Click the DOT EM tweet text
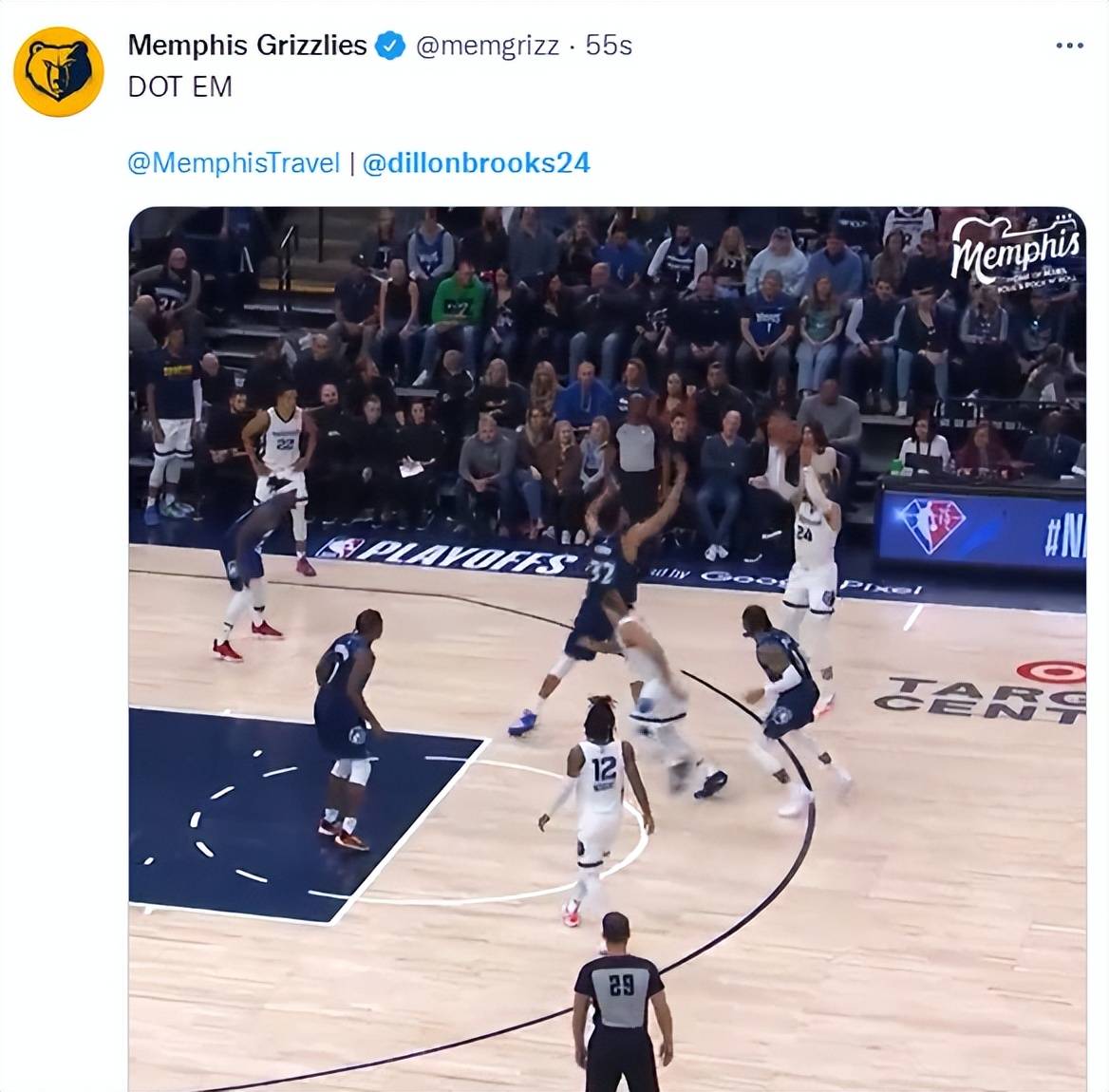 point(179,87)
